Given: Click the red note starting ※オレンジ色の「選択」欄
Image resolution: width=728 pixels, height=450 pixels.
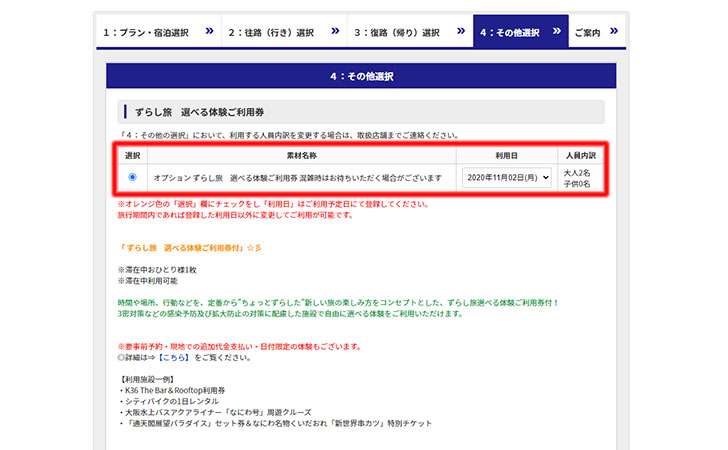Looking at the screenshot, I should point(274,204).
